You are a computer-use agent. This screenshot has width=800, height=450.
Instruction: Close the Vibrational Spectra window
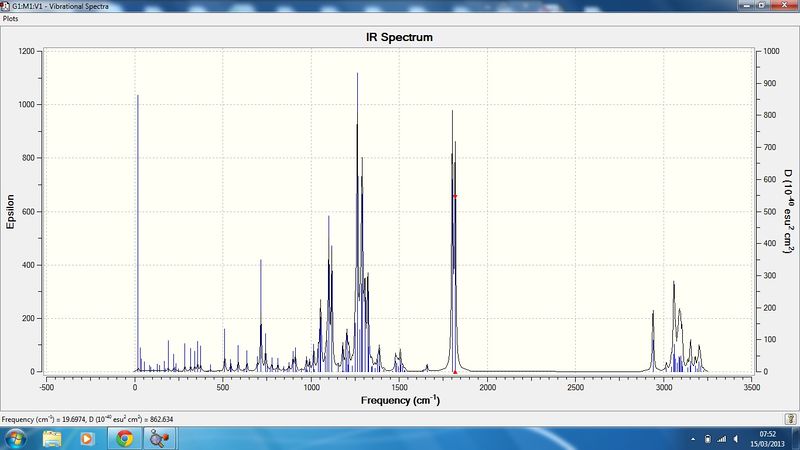point(784,5)
